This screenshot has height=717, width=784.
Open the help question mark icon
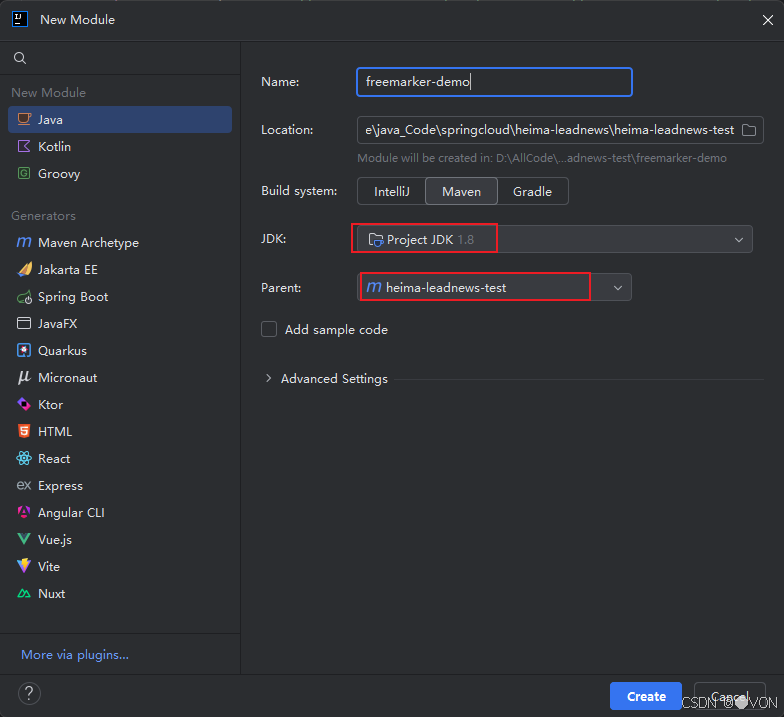29,694
